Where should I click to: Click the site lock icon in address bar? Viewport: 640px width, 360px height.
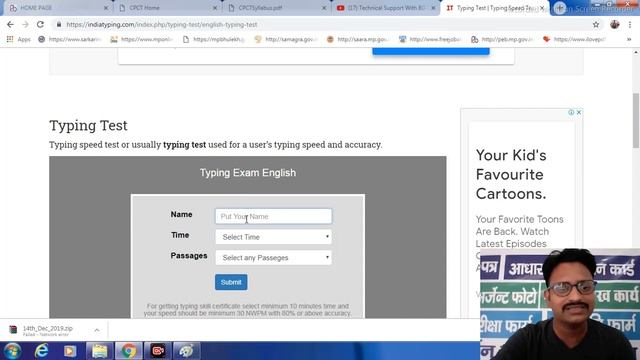click(x=59, y=24)
